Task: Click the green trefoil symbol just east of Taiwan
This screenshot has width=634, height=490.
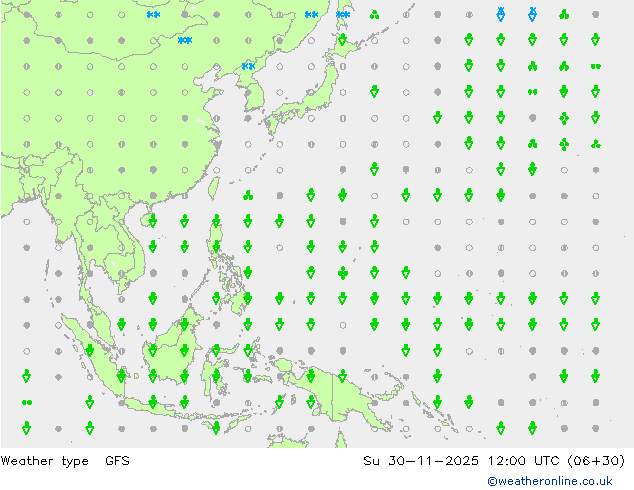Action: pyautogui.click(x=248, y=196)
